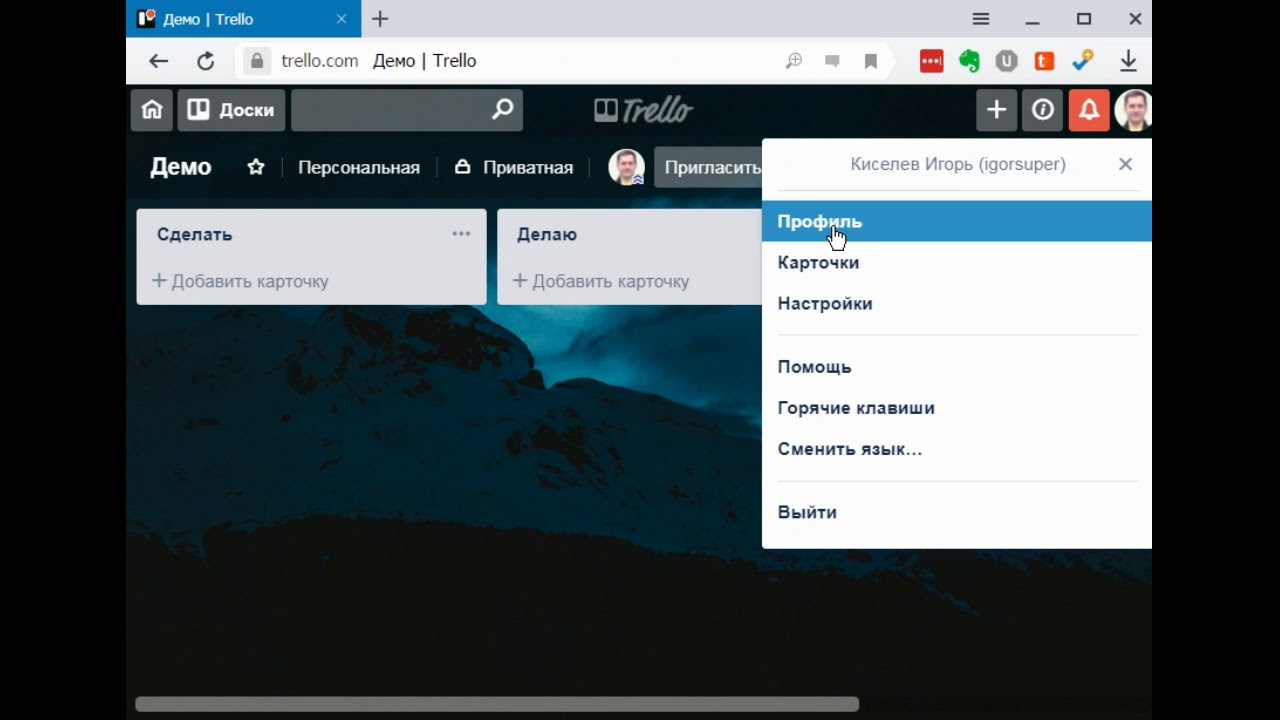This screenshot has height=720, width=1280.
Task: Select the Демо | Trello browser tab
Action: (x=243, y=19)
